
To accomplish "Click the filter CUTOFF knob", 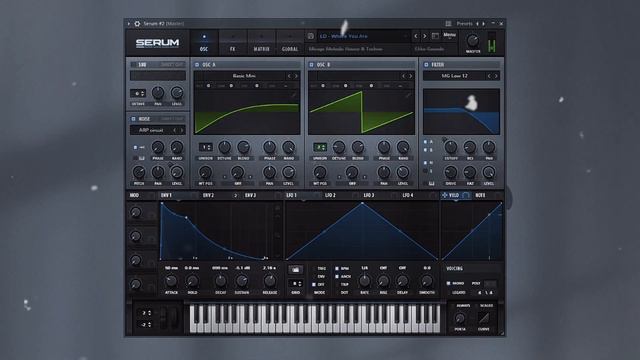I will [x=451, y=147].
